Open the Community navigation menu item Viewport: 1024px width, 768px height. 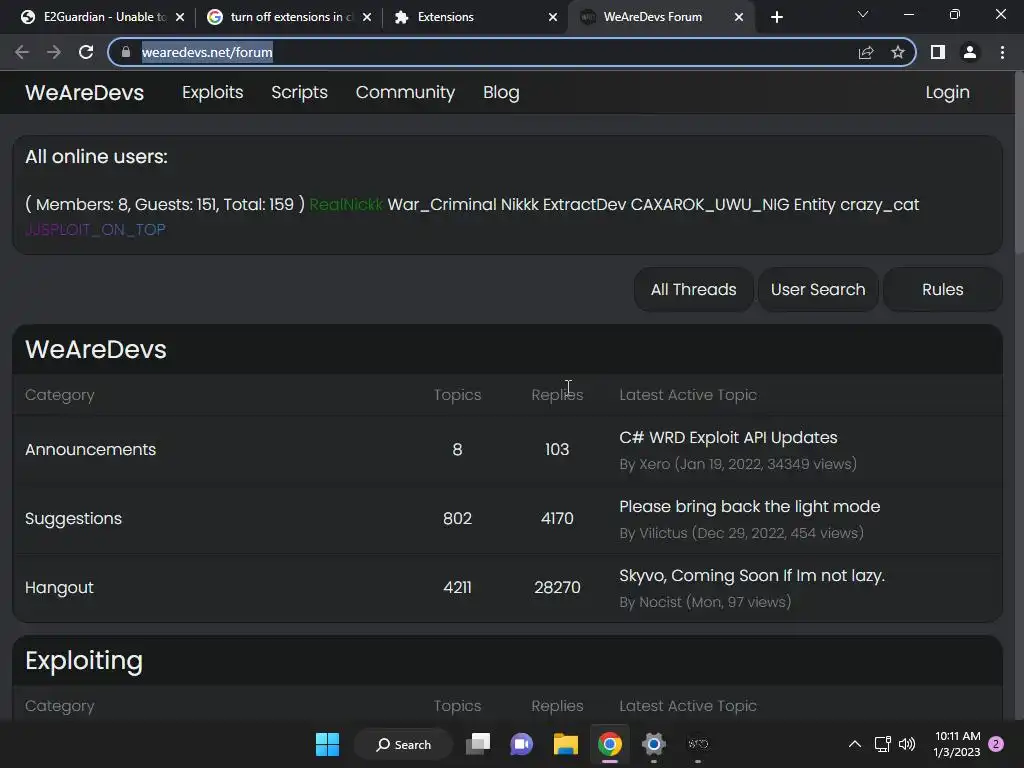(x=405, y=93)
